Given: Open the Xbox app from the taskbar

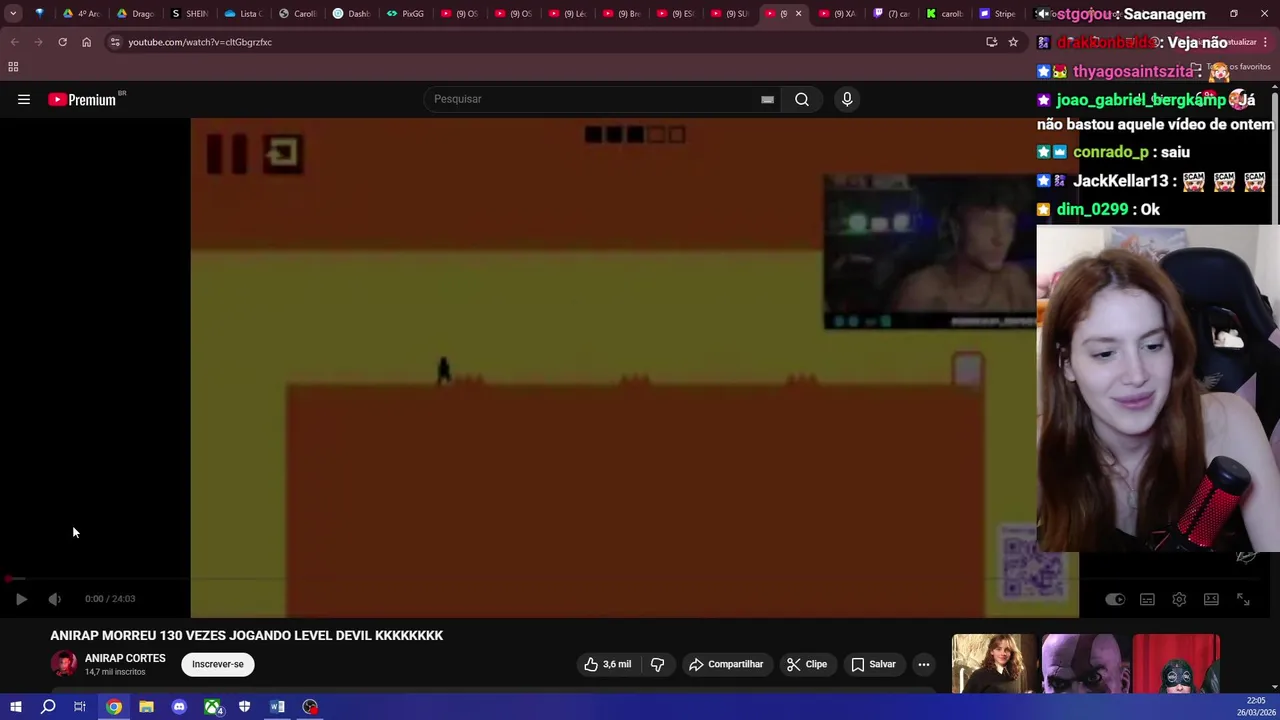Looking at the screenshot, I should click(x=212, y=707).
